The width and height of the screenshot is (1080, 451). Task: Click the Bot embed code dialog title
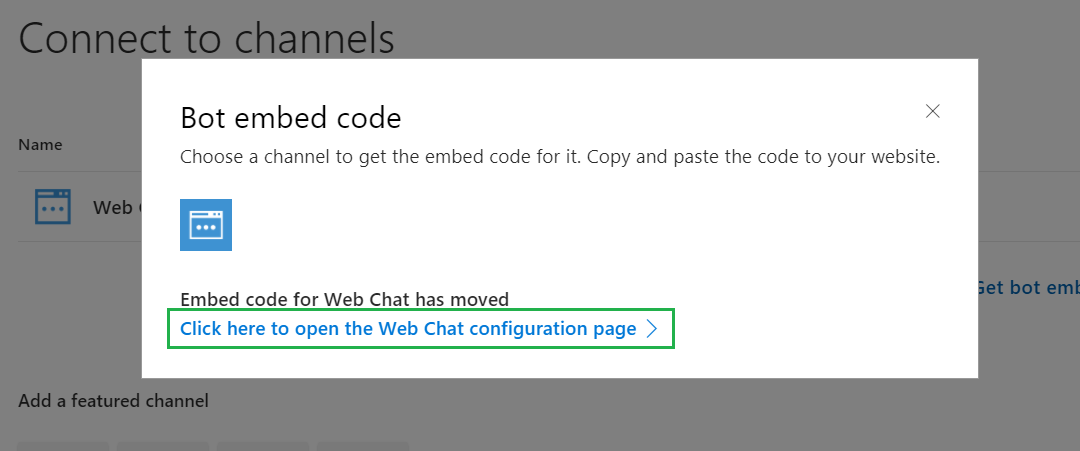coord(290,118)
